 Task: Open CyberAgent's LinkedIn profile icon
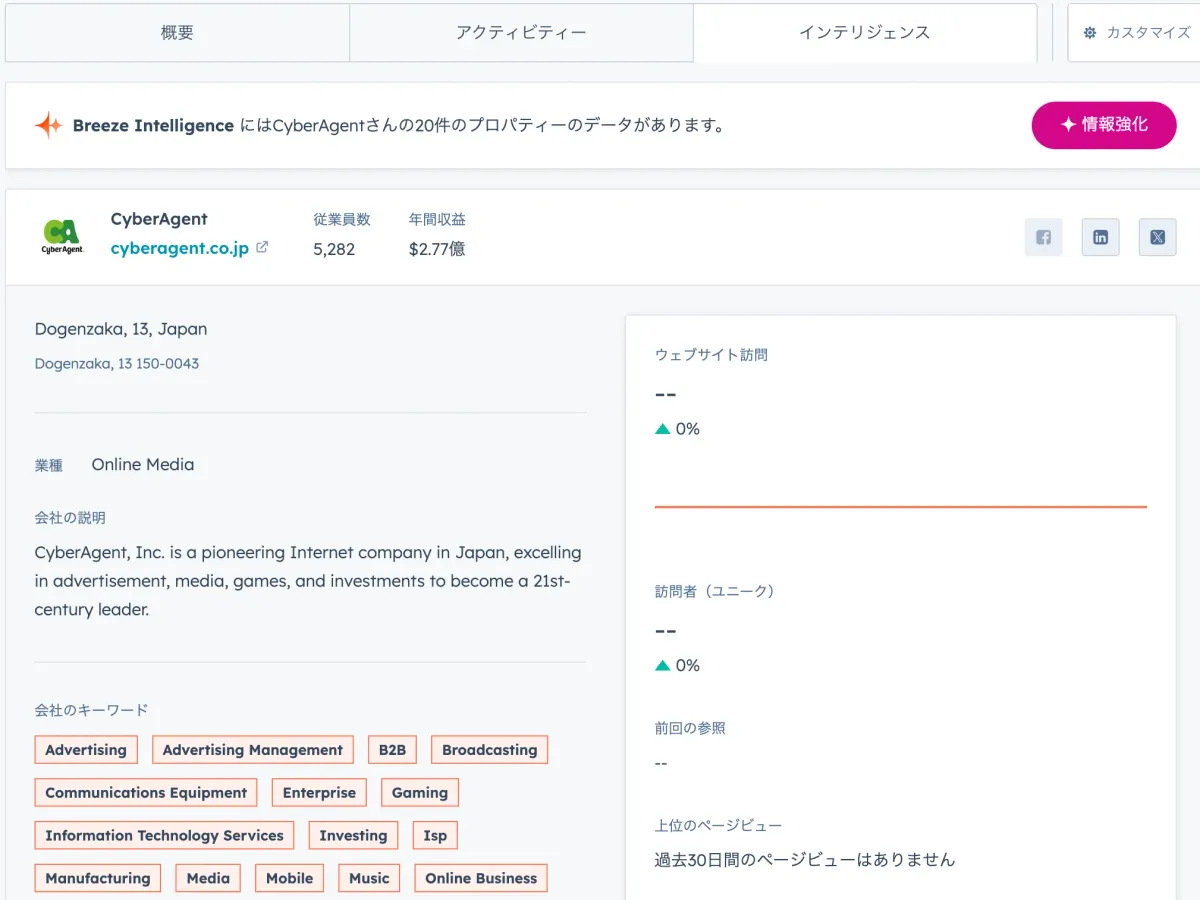click(x=1100, y=237)
